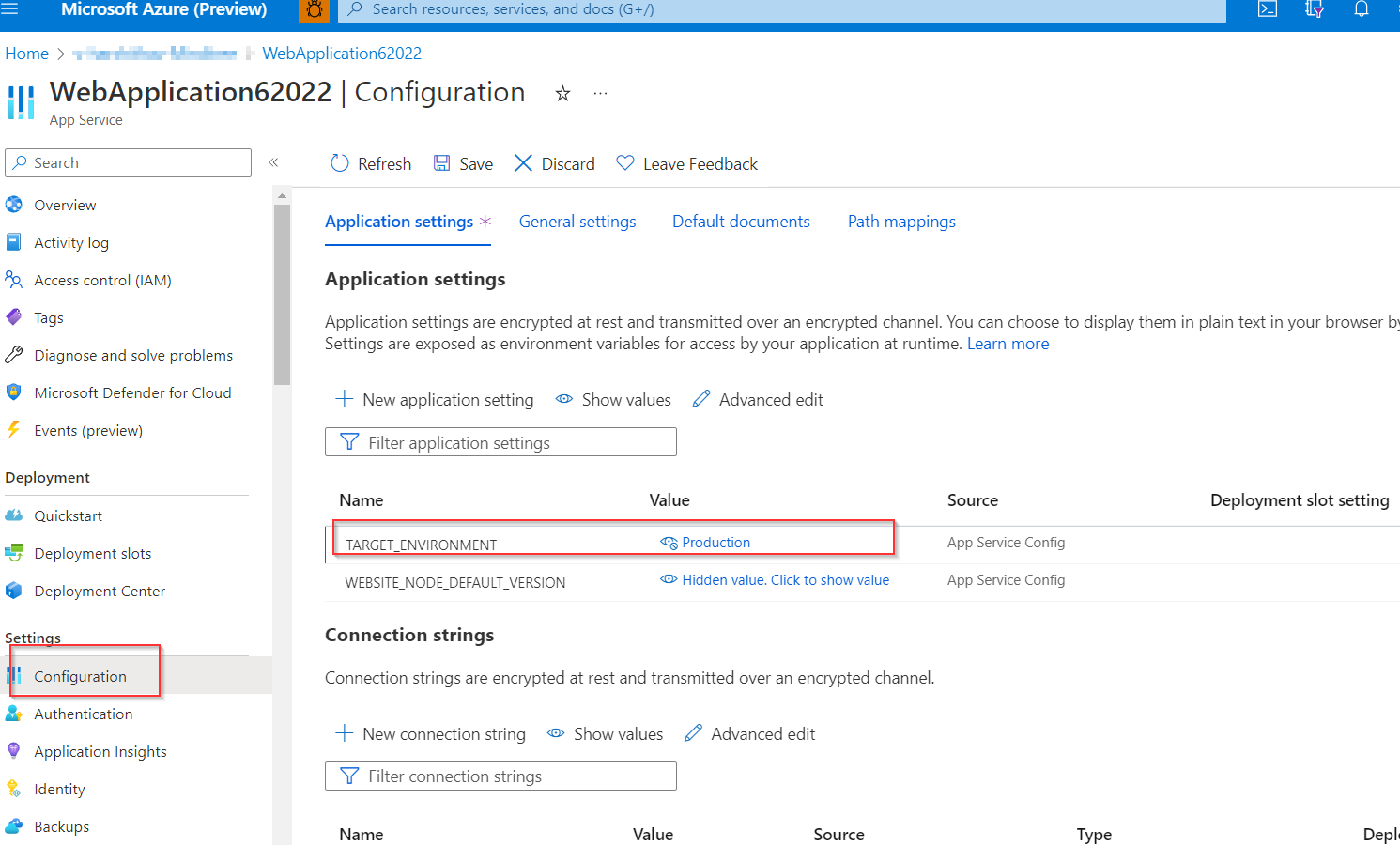The width and height of the screenshot is (1400, 845).
Task: Show values for connection strings
Action: [606, 734]
